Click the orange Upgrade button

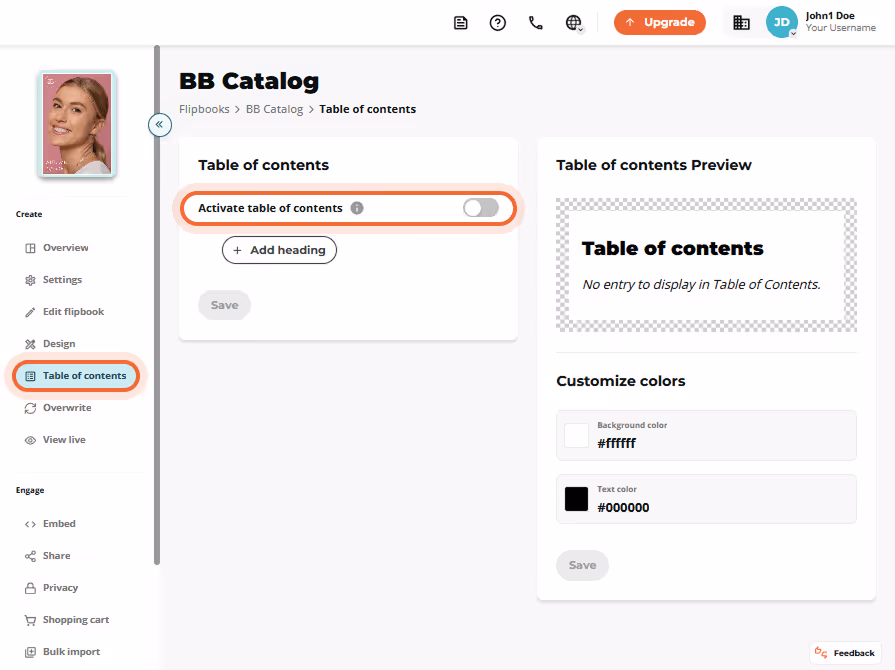point(660,22)
